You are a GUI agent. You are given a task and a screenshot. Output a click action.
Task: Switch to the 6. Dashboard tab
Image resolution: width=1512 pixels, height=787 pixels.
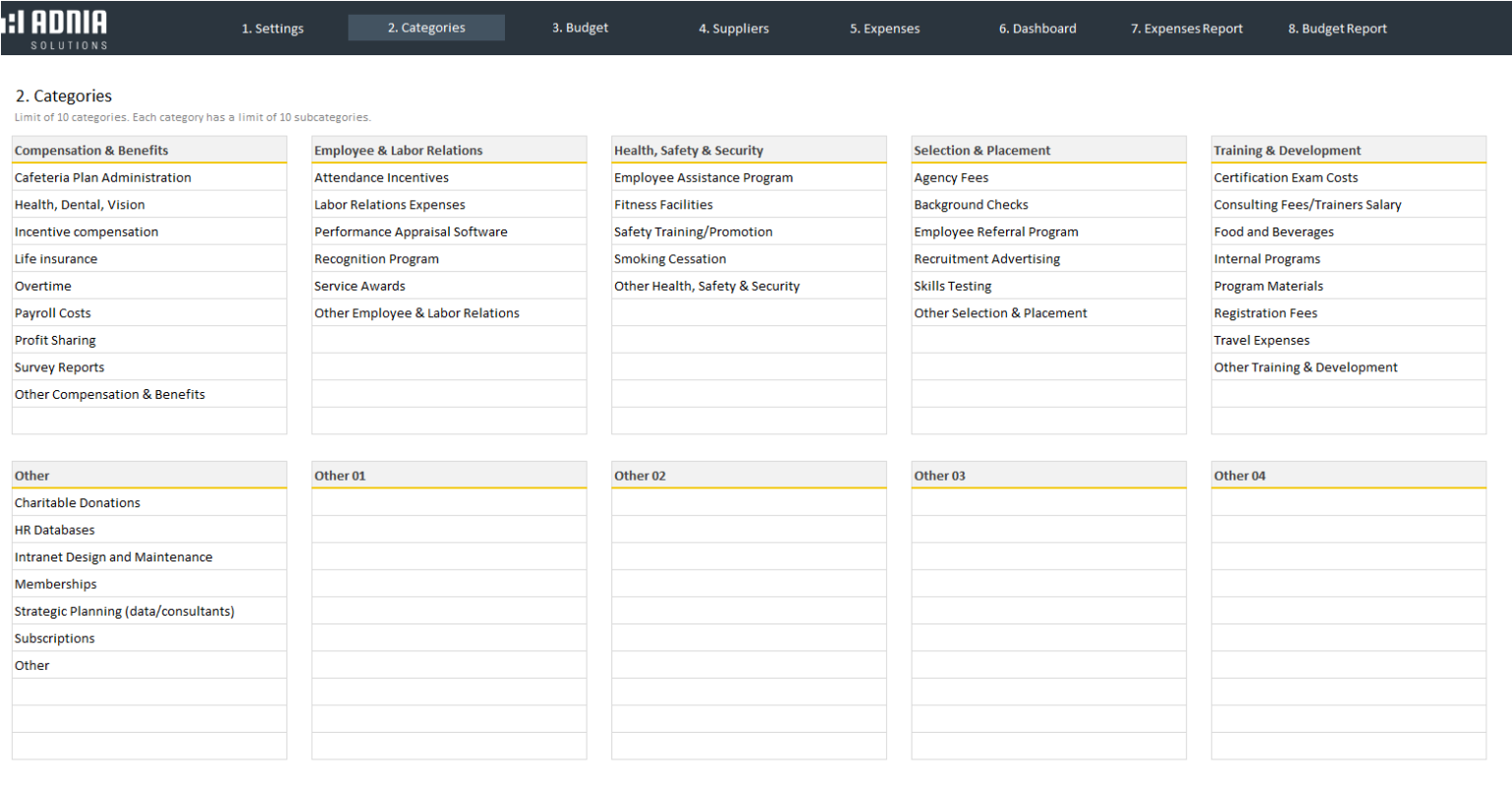click(x=1038, y=28)
